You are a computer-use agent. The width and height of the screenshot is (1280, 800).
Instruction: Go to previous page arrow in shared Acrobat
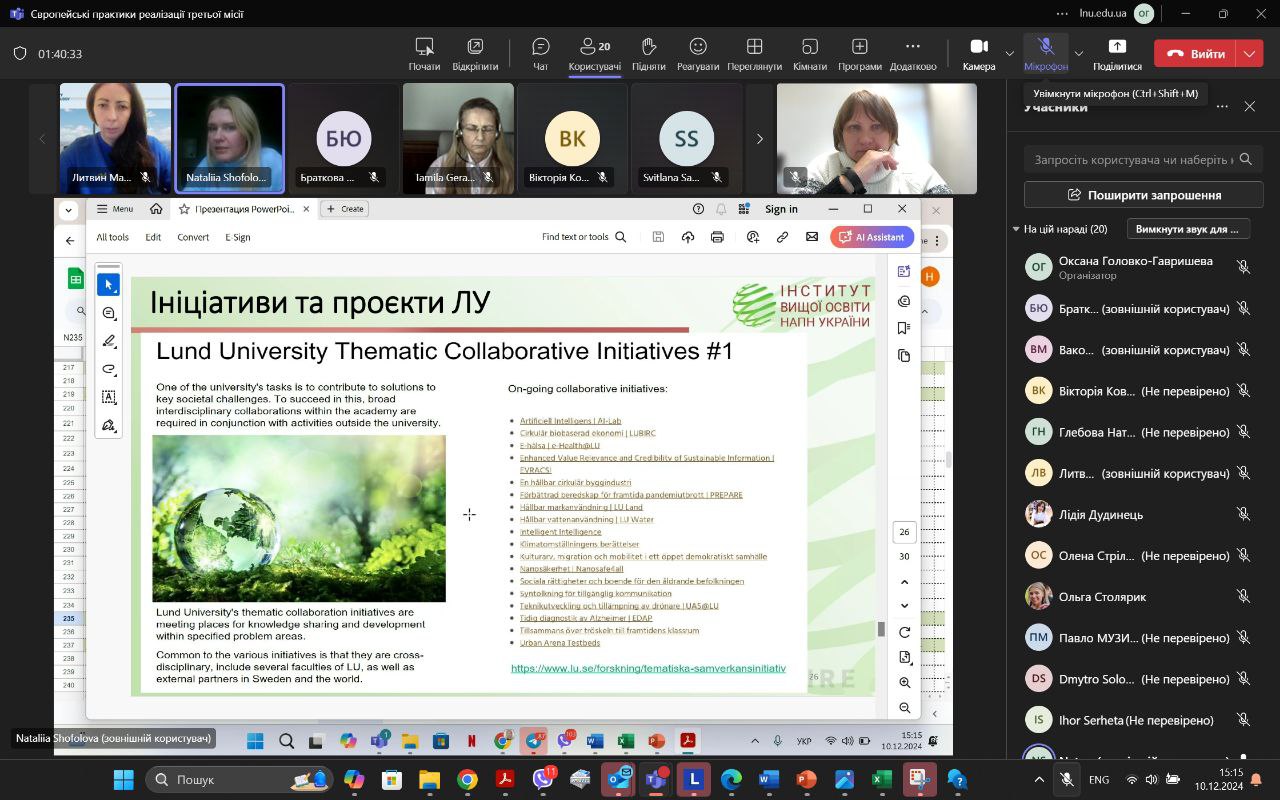click(x=904, y=581)
